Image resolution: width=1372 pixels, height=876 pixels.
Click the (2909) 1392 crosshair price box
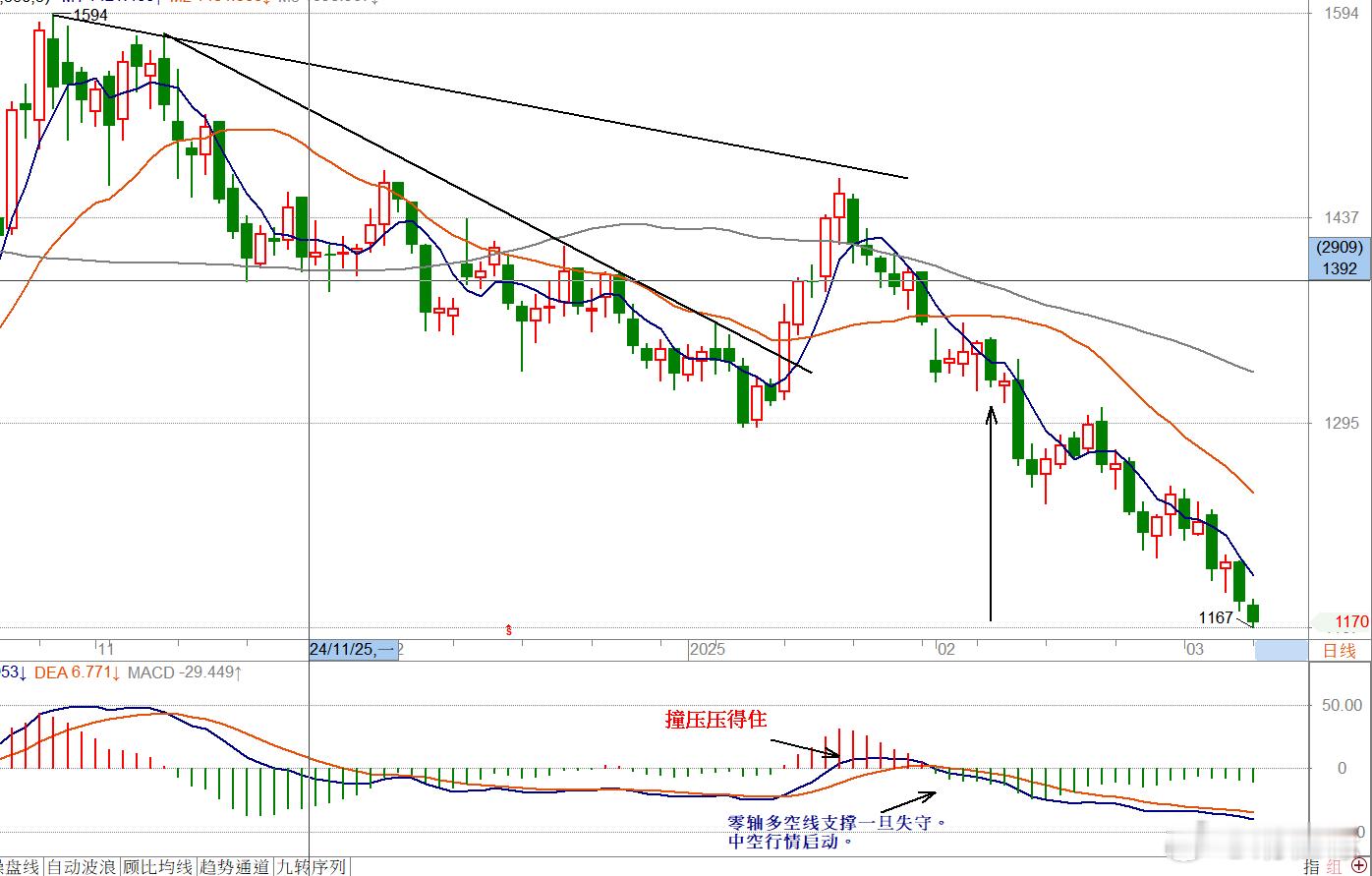(1340, 259)
